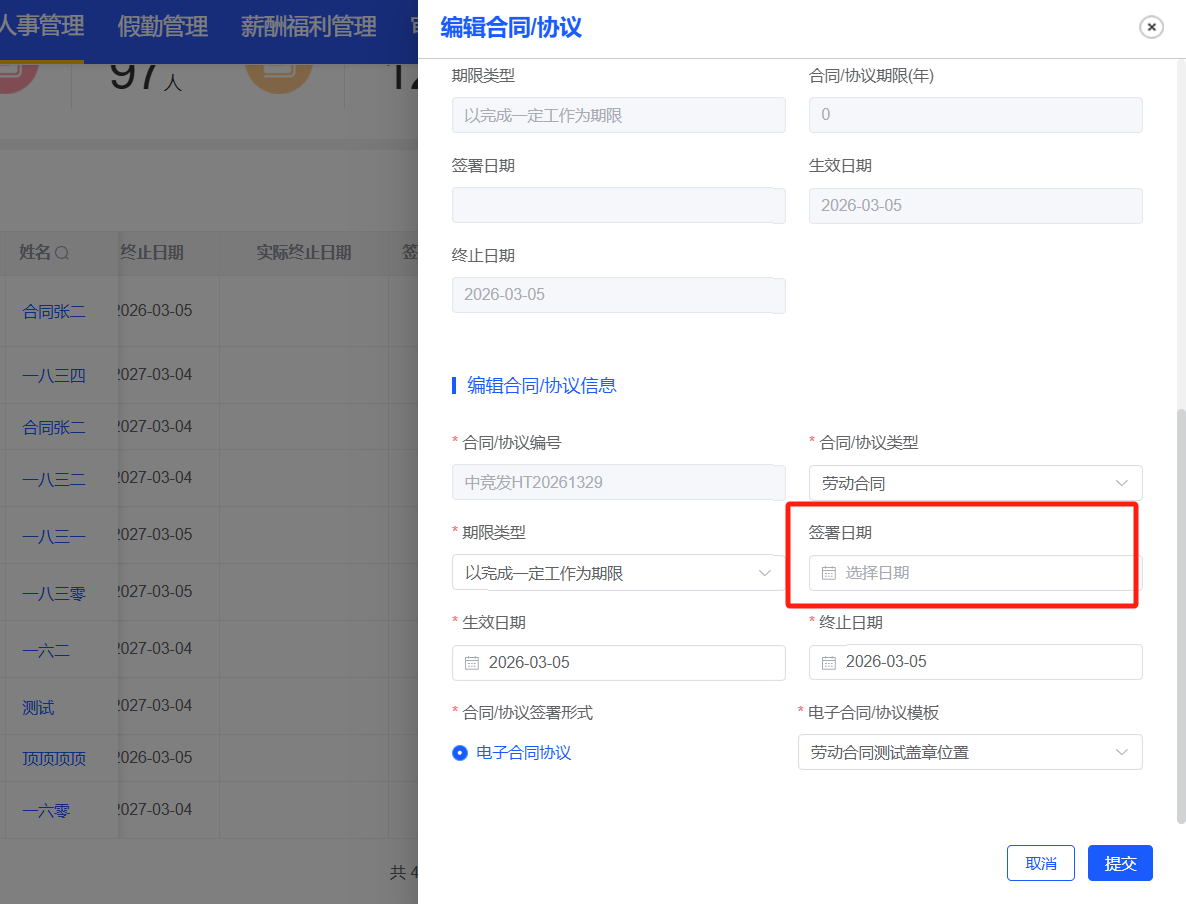Open 电子合同/协议模板 dropdown 劳动合同测试盖章位置
Image resolution: width=1186 pixels, height=904 pixels.
point(970,753)
